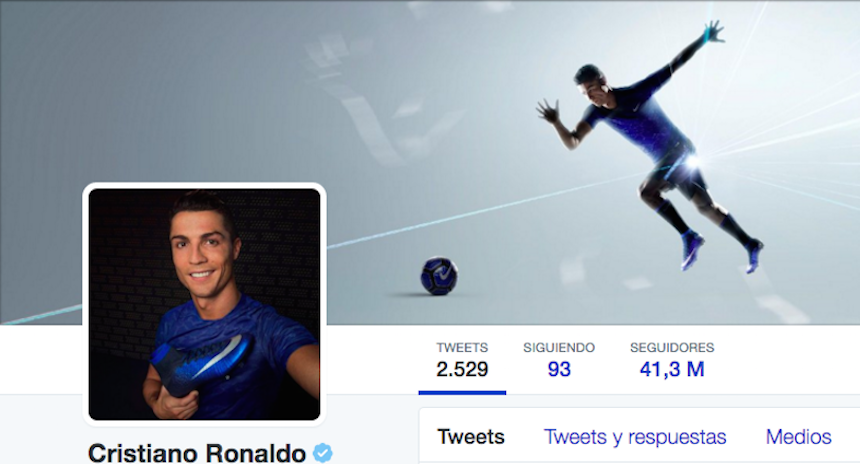Click the jumping player in header banner

tap(650, 146)
